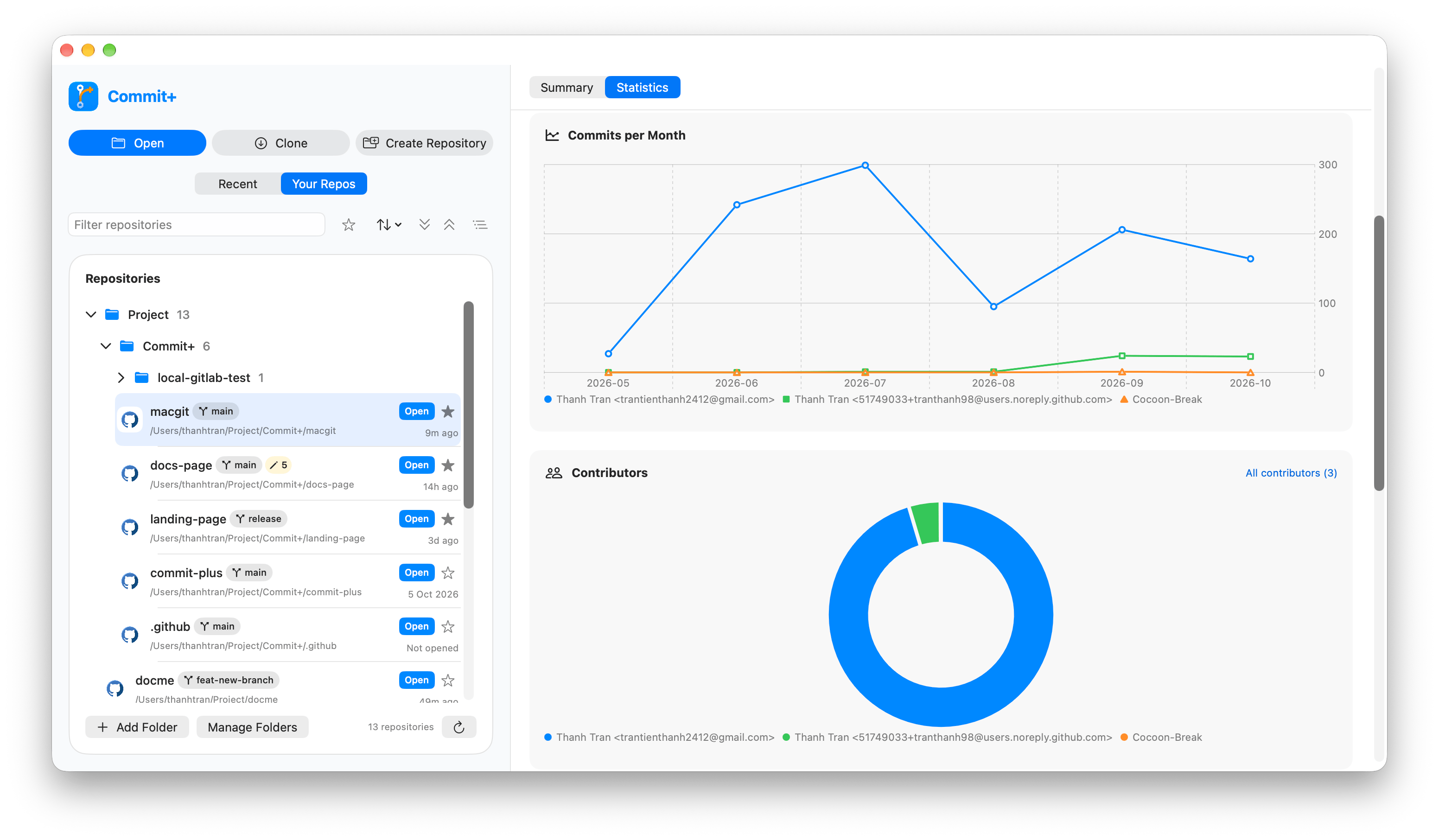Select the main branch badge of macgit
Image resolution: width=1439 pixels, height=840 pixels.
point(216,411)
